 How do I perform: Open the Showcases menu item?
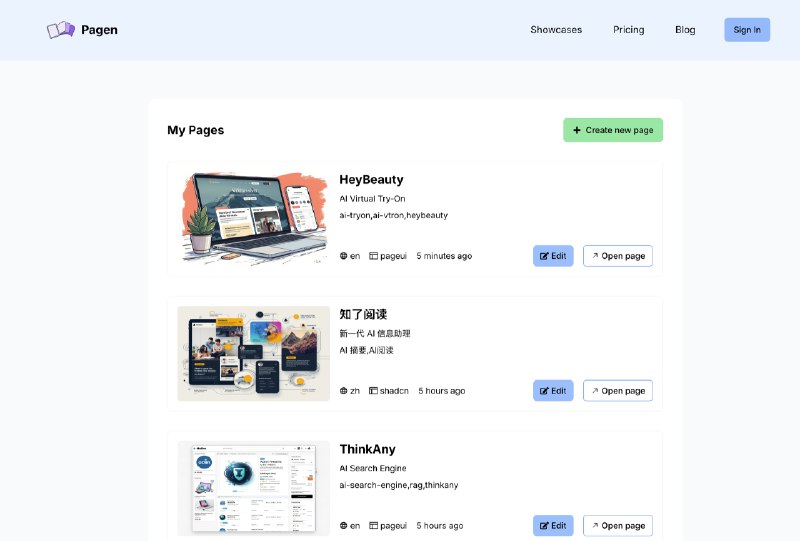pyautogui.click(x=556, y=30)
